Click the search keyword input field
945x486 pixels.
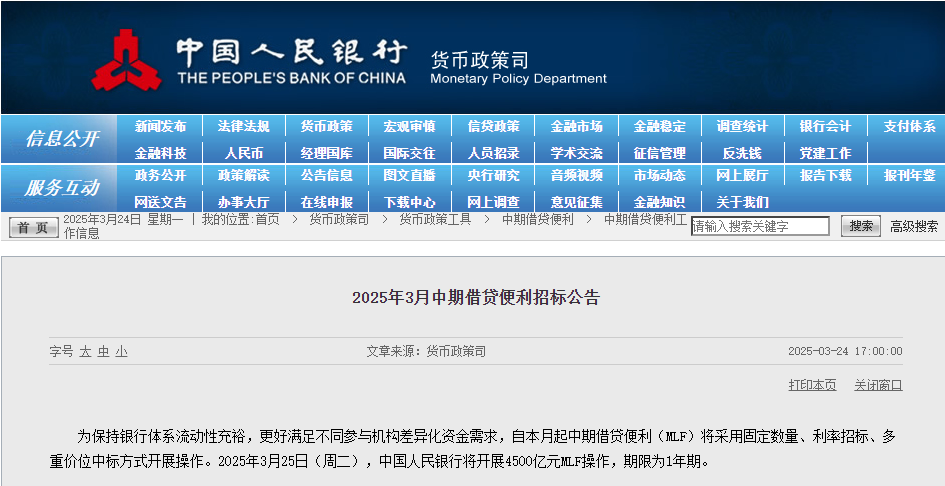point(760,227)
